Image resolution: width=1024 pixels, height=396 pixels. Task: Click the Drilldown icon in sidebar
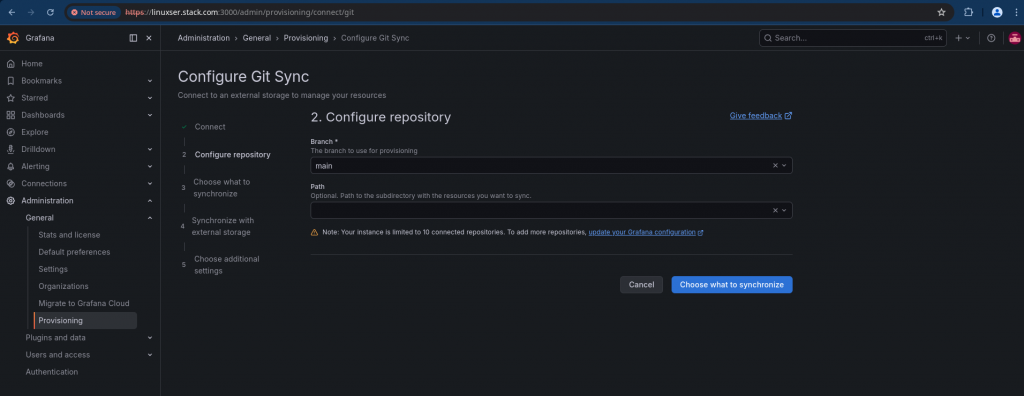[x=10, y=149]
